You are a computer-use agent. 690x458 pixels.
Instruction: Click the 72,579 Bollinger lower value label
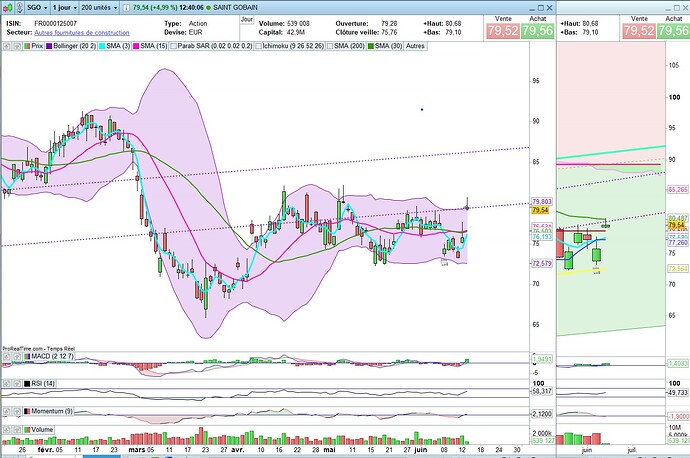542,264
